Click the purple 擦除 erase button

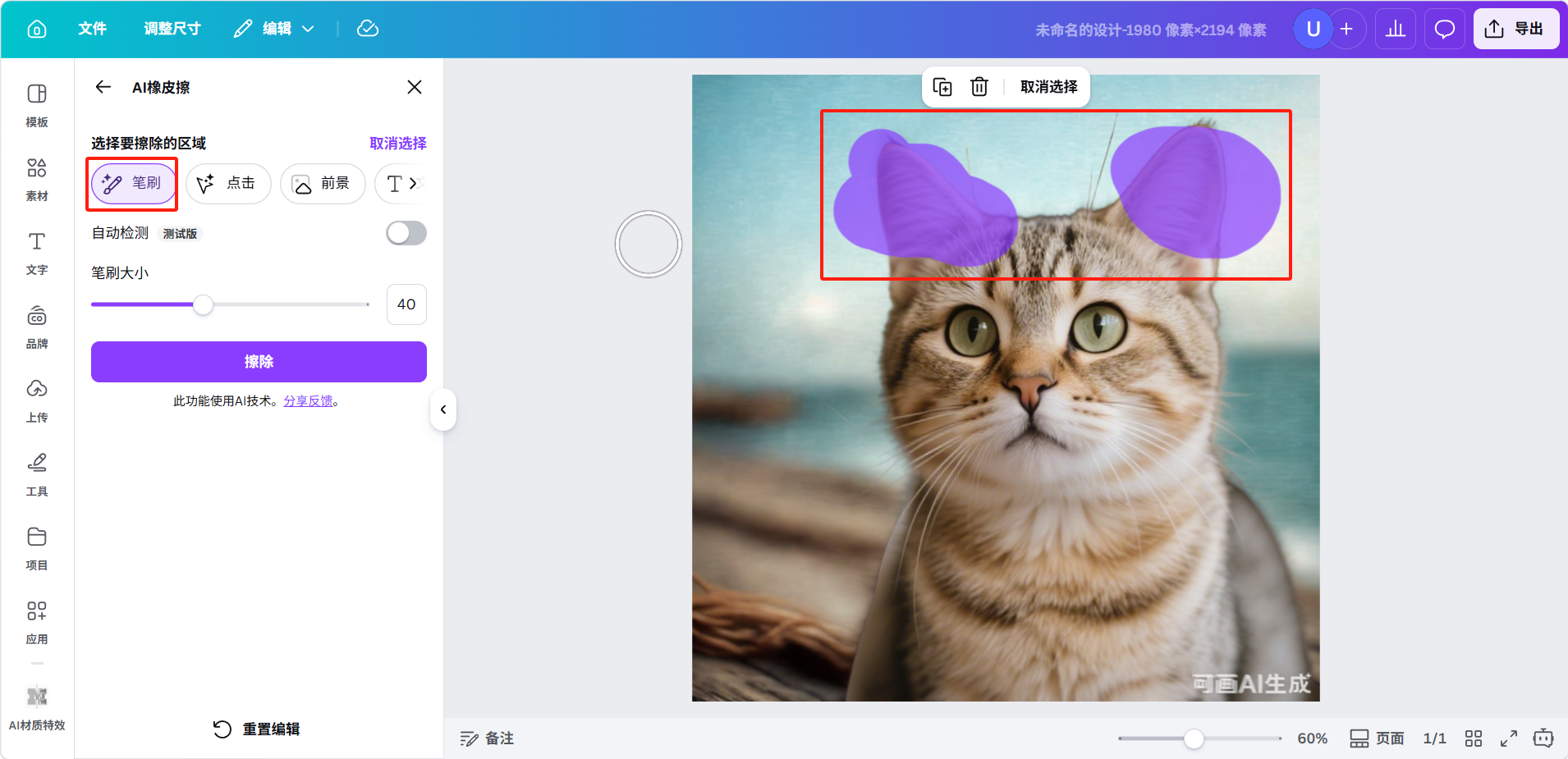click(259, 362)
